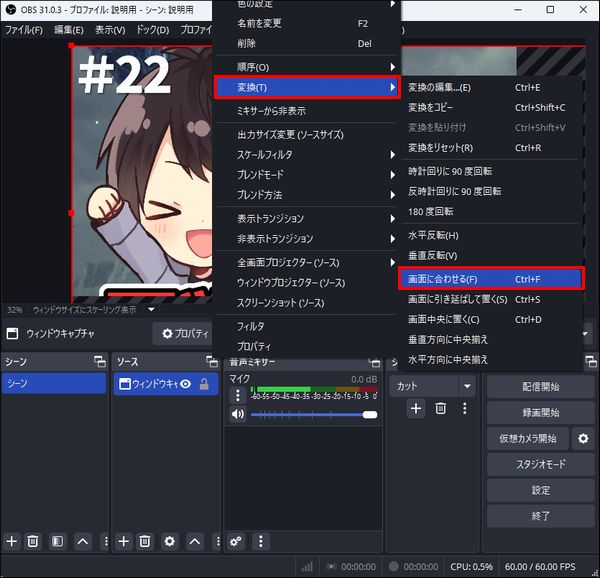Click 終了 button in Controls
600x578 pixels.
pyautogui.click(x=540, y=516)
